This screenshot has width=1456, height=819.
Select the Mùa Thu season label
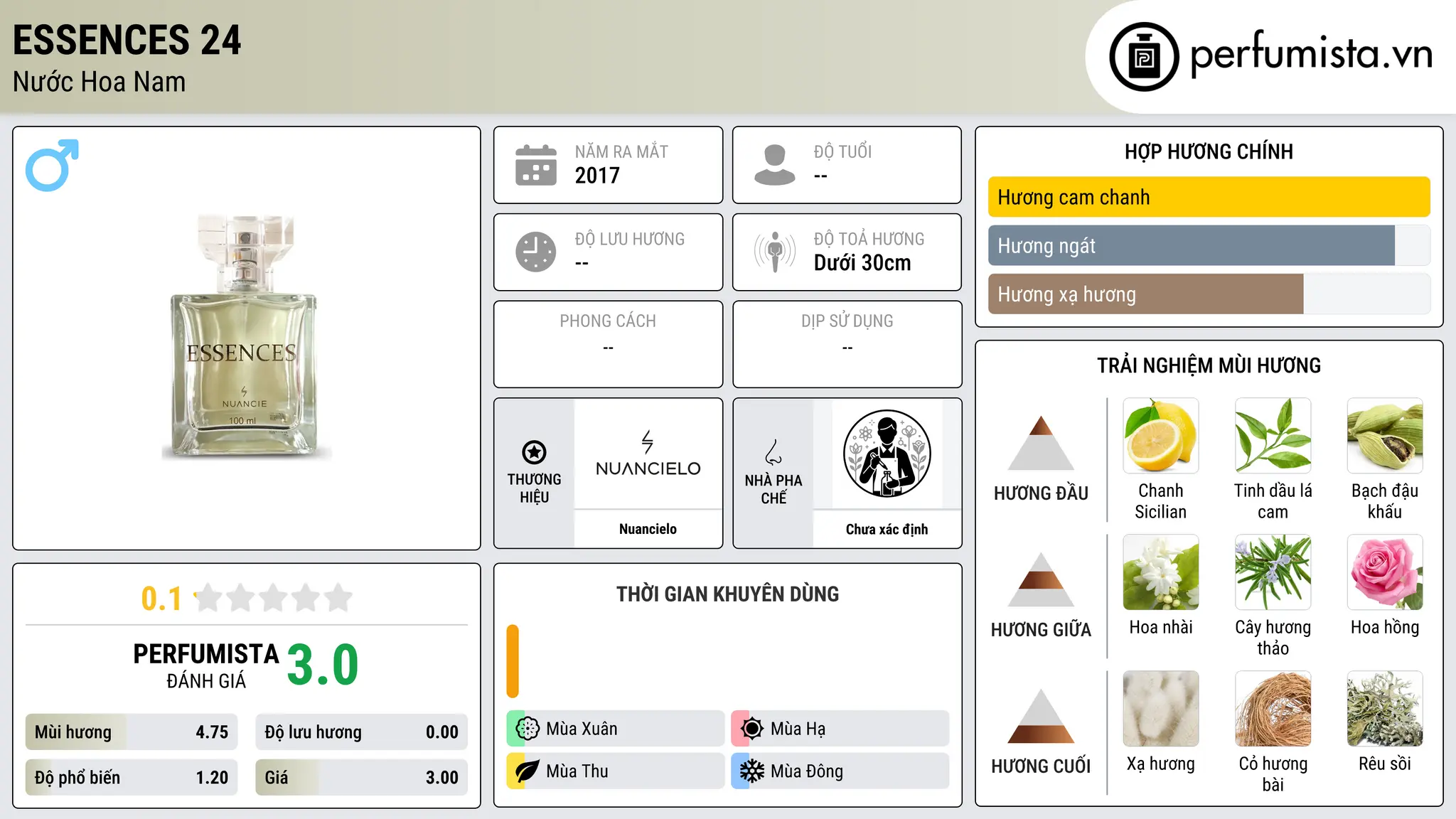coord(577,771)
